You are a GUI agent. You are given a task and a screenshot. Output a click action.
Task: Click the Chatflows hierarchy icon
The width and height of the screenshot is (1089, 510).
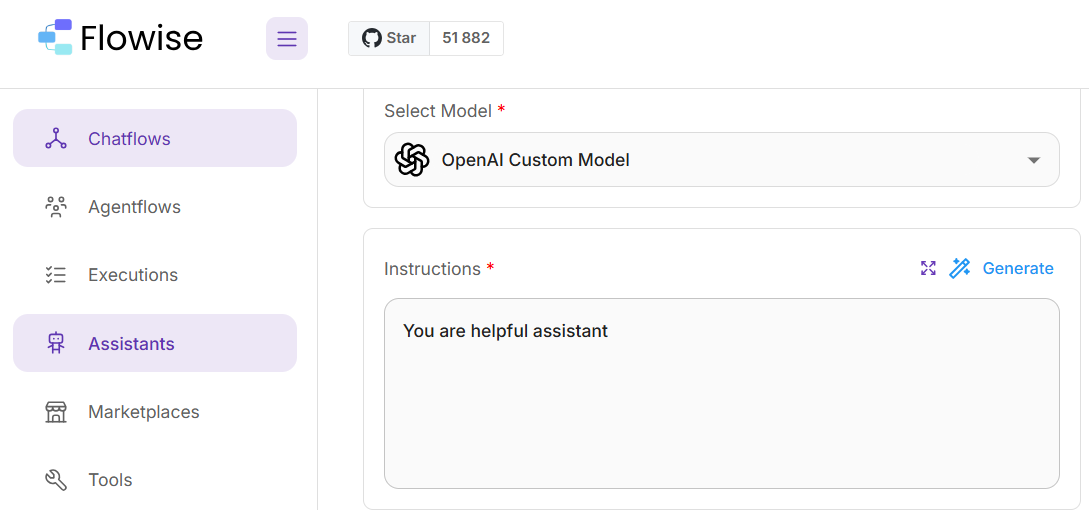point(56,138)
